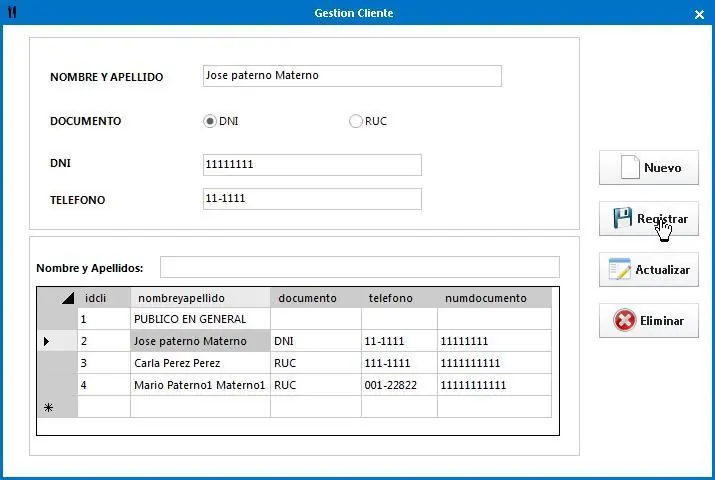Screen dimensions: 715x480
Task: Click the new row asterisk header
Action: [x=57, y=407]
